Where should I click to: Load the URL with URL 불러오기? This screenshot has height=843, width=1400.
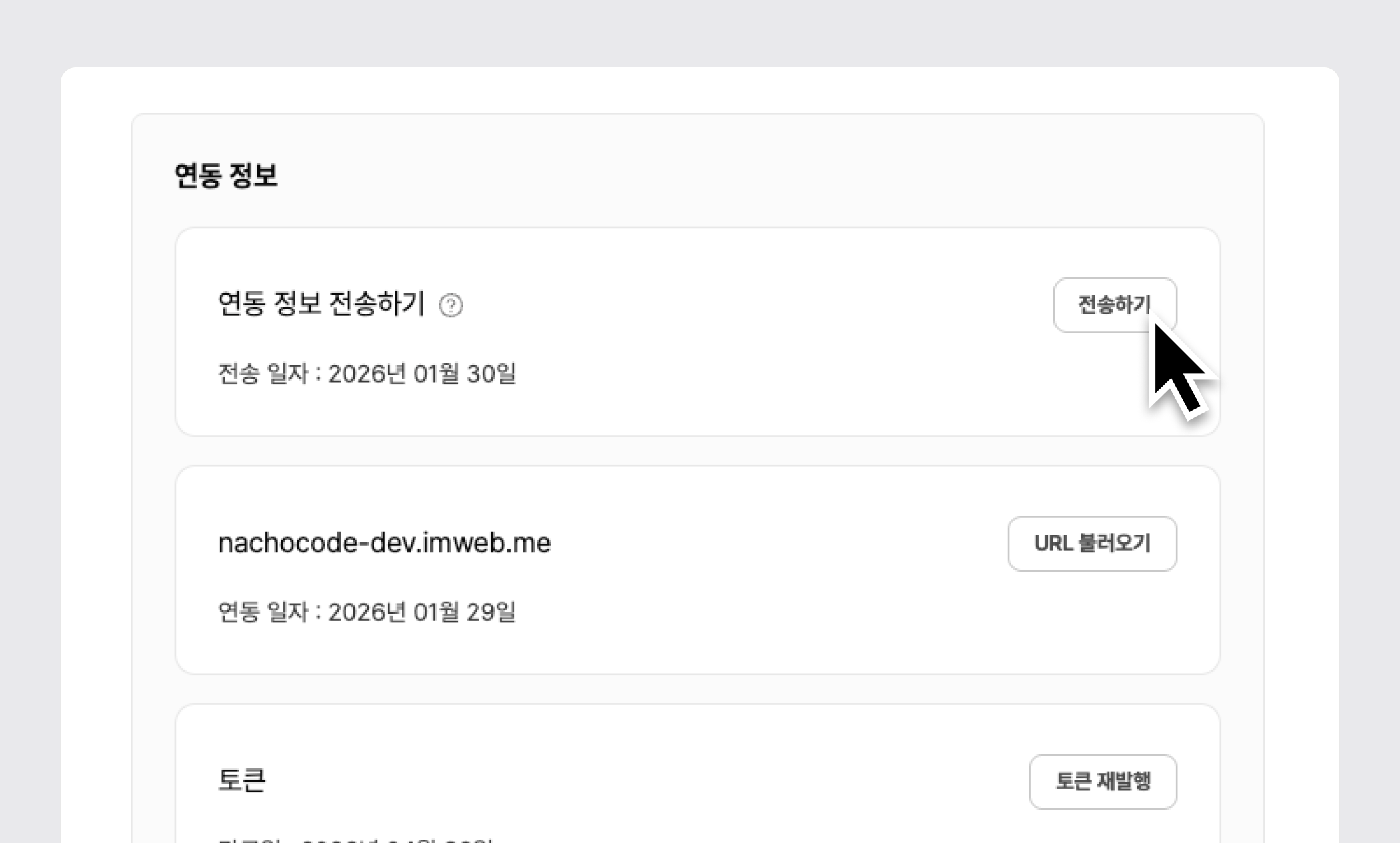pyautogui.click(x=1092, y=543)
